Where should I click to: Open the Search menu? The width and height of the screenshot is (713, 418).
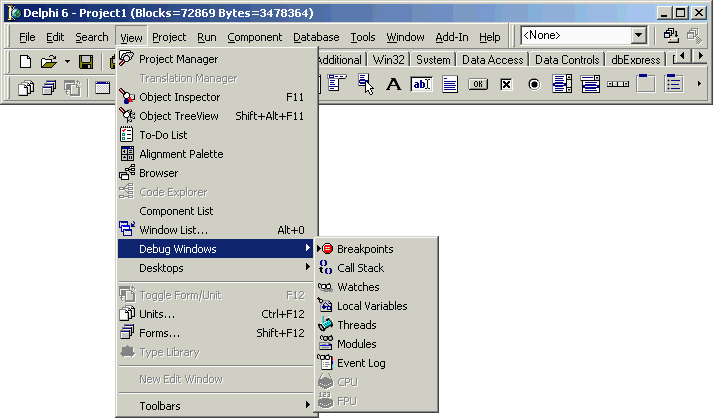pyautogui.click(x=92, y=37)
